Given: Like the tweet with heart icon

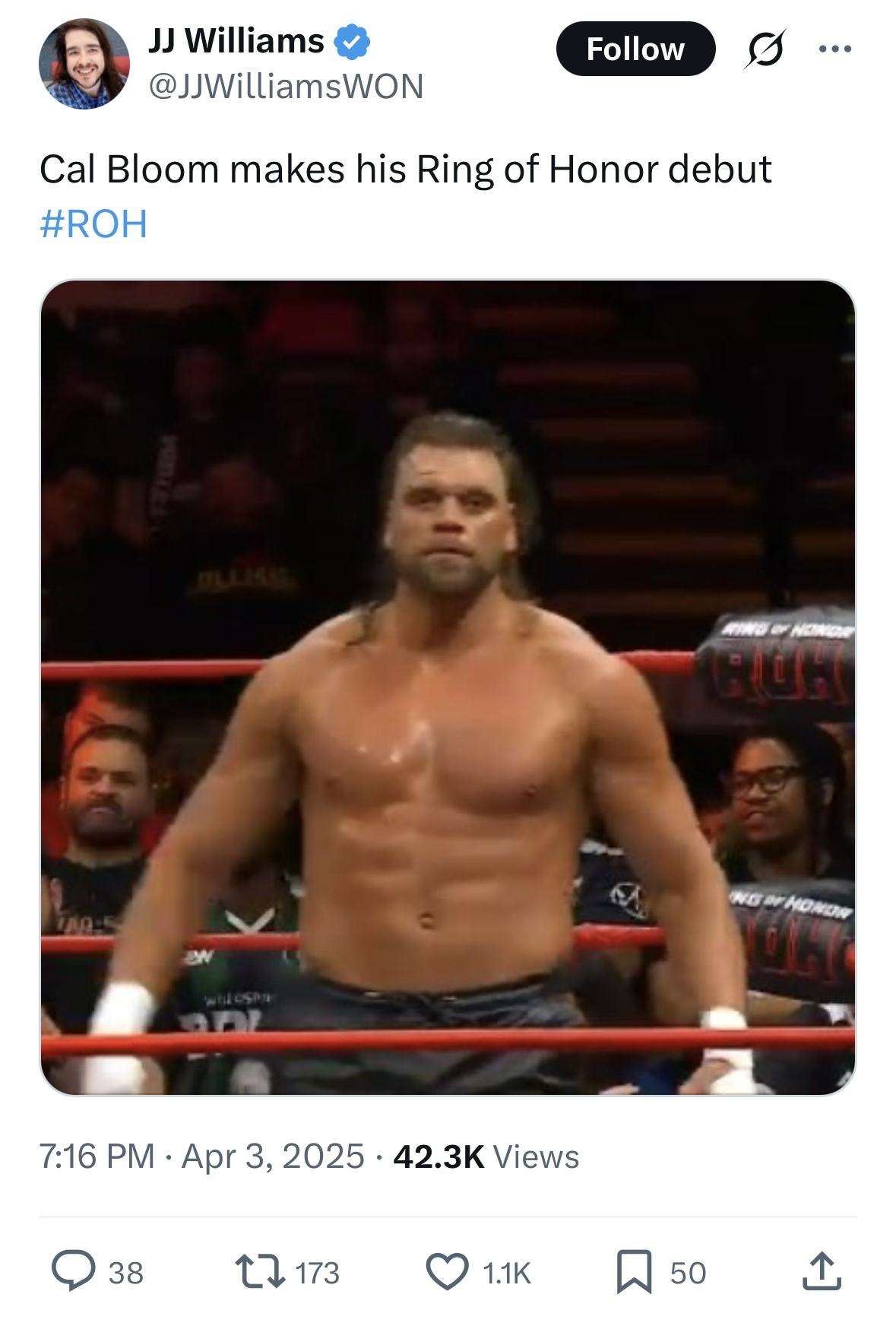Looking at the screenshot, I should click(x=447, y=1271).
